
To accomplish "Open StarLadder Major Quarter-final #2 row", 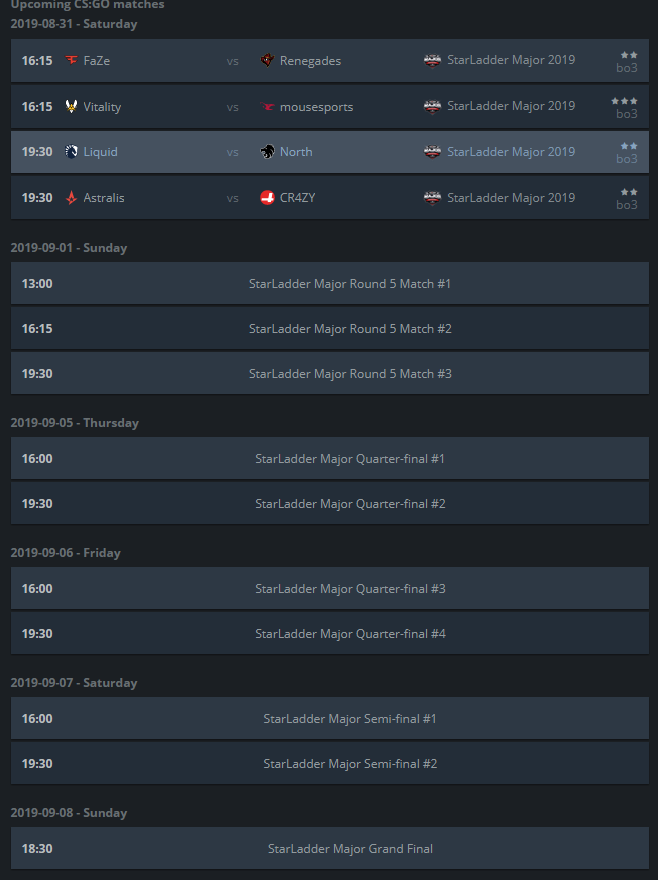I will pos(330,503).
